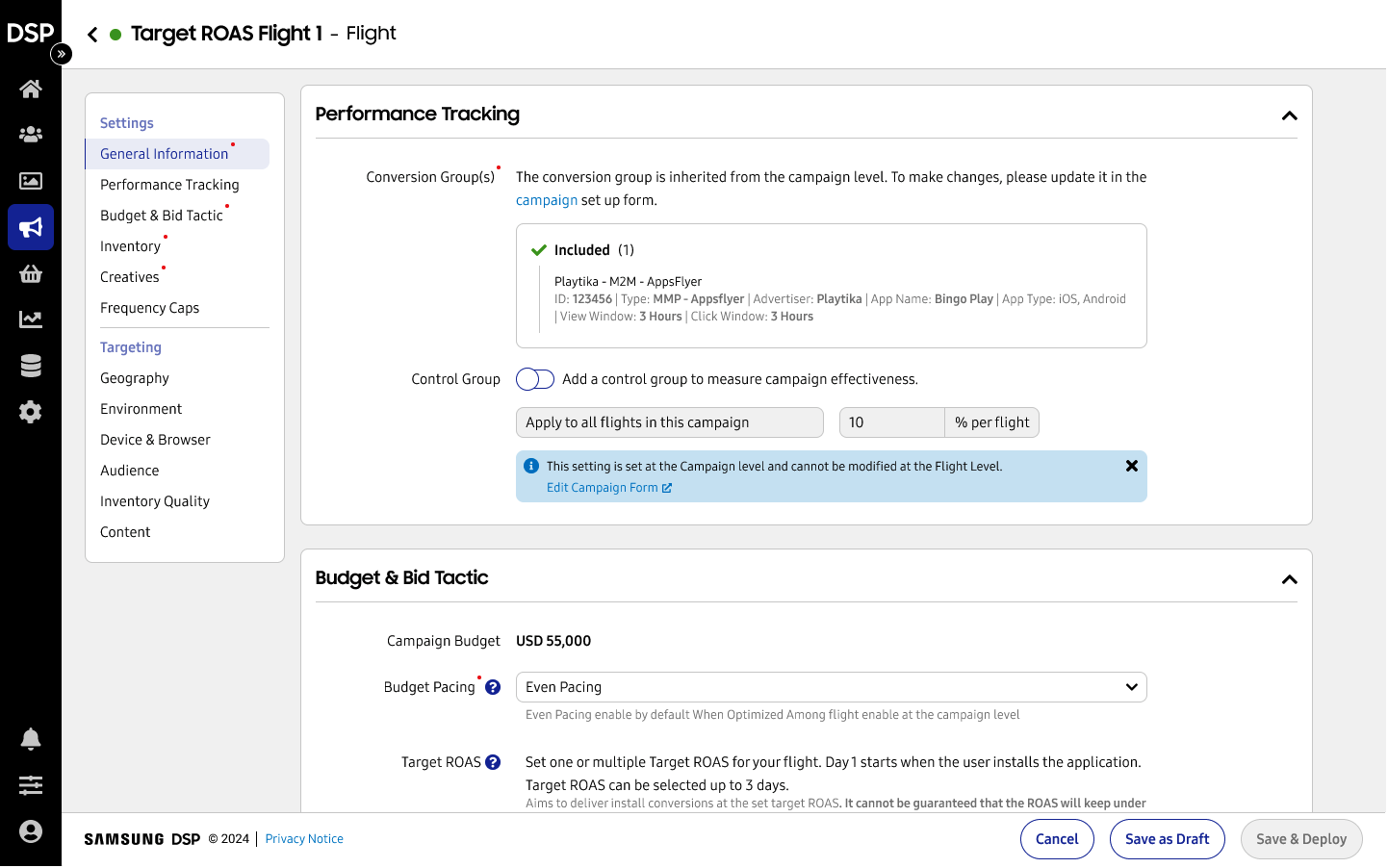
Task: Collapse the Budget & Bid Tactic section
Action: point(1289,579)
